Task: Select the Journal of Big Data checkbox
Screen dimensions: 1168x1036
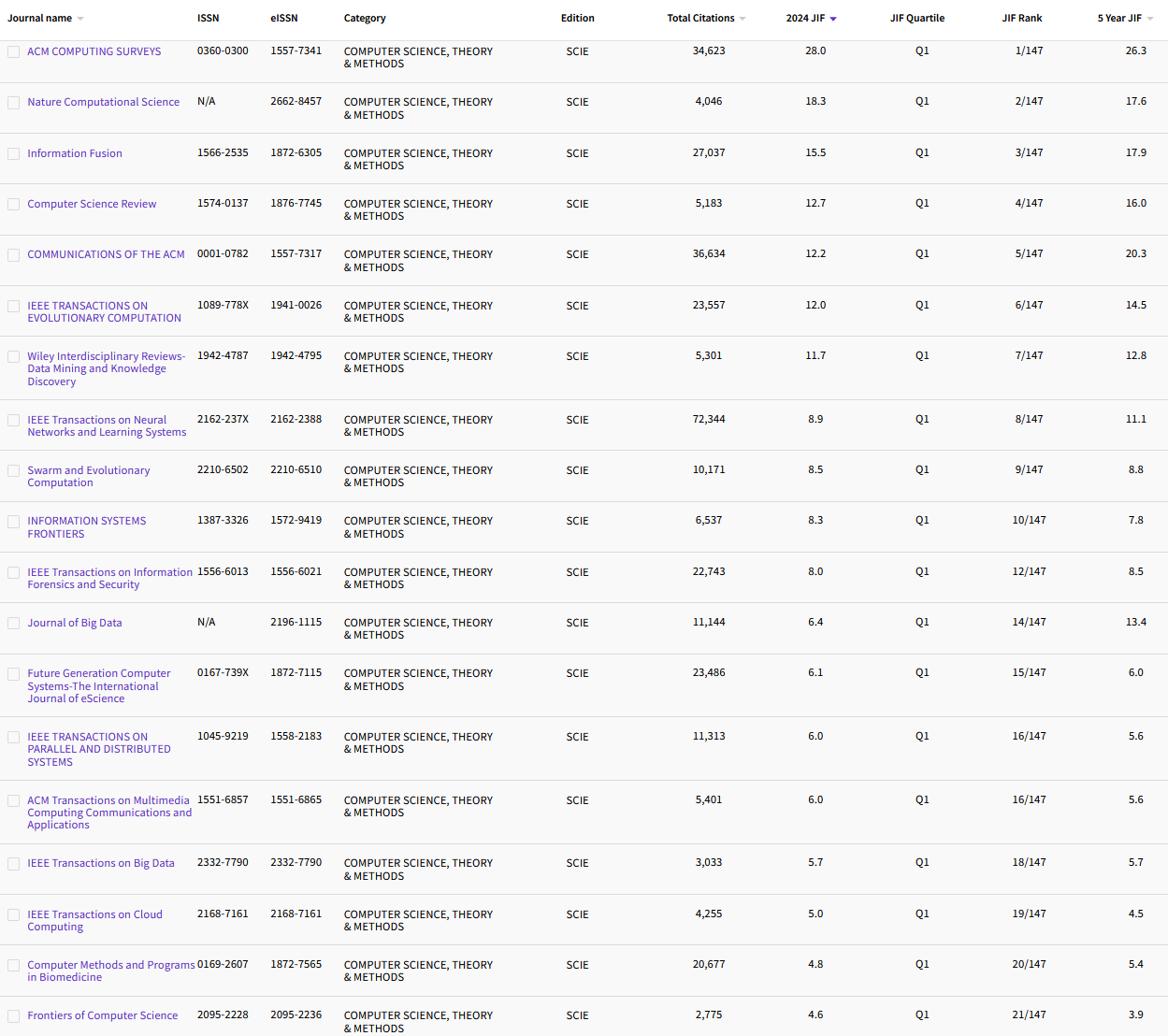Action: coord(13,623)
